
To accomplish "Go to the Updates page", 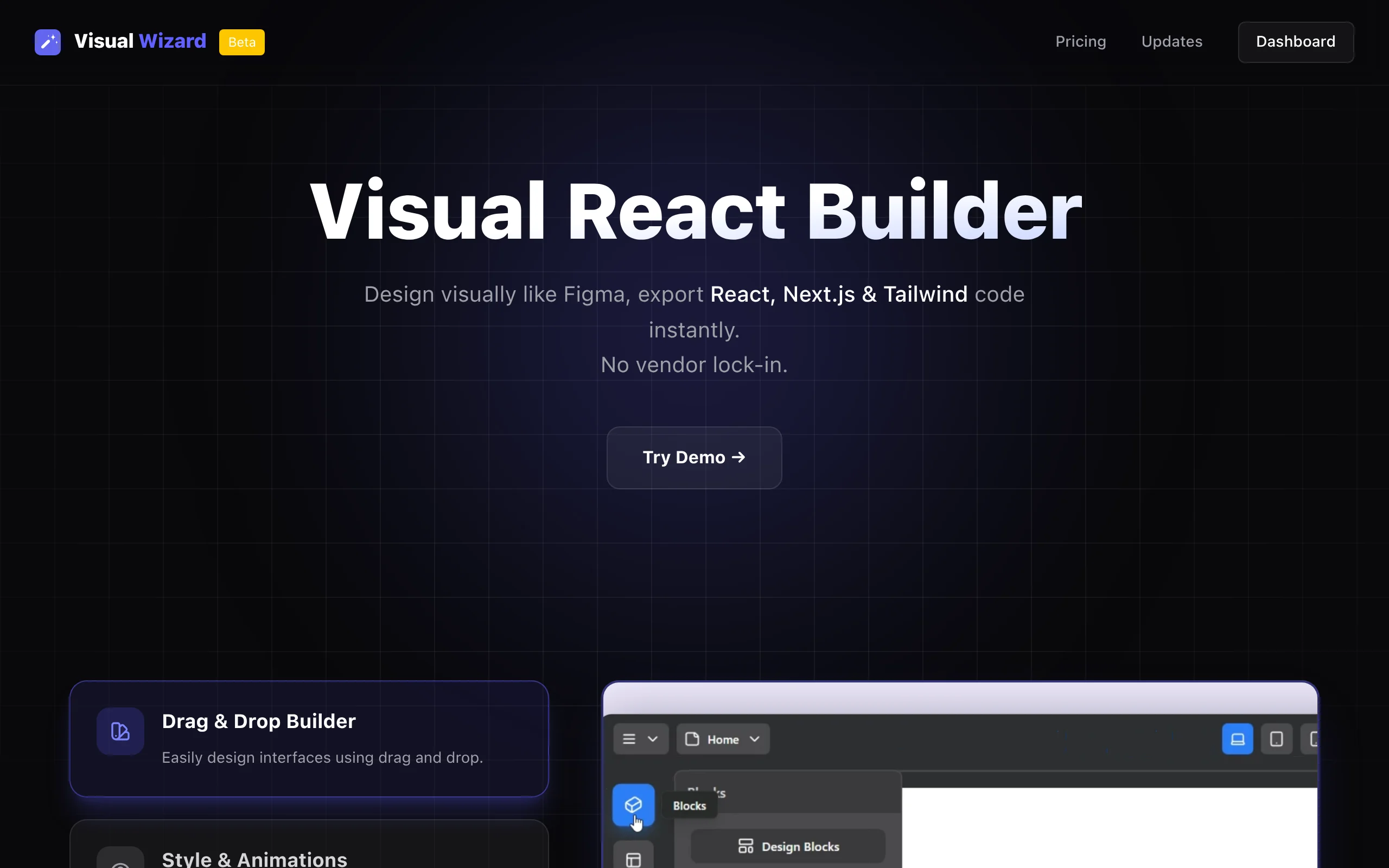I will [x=1171, y=41].
